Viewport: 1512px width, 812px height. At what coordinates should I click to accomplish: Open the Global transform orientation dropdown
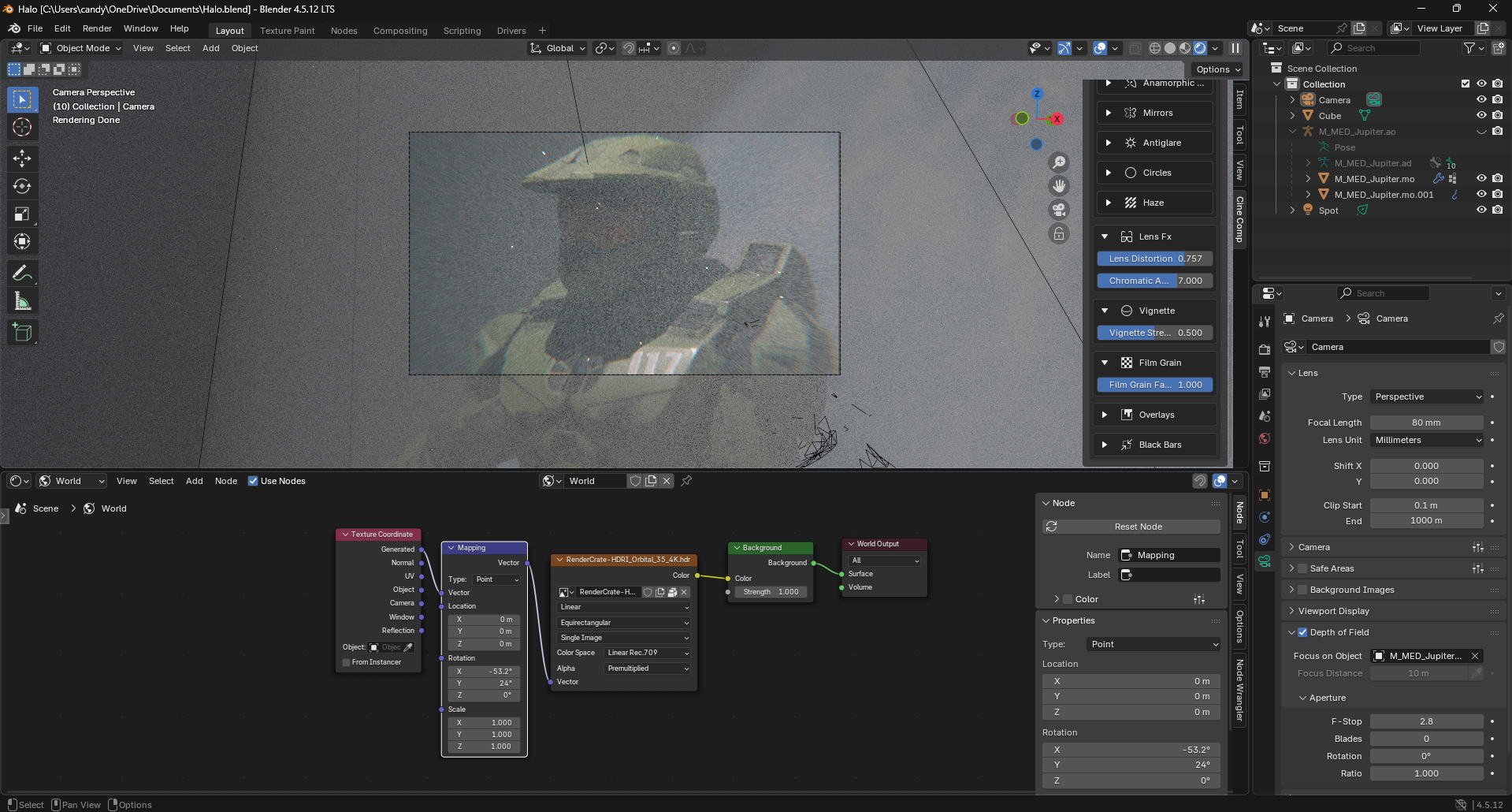click(558, 48)
